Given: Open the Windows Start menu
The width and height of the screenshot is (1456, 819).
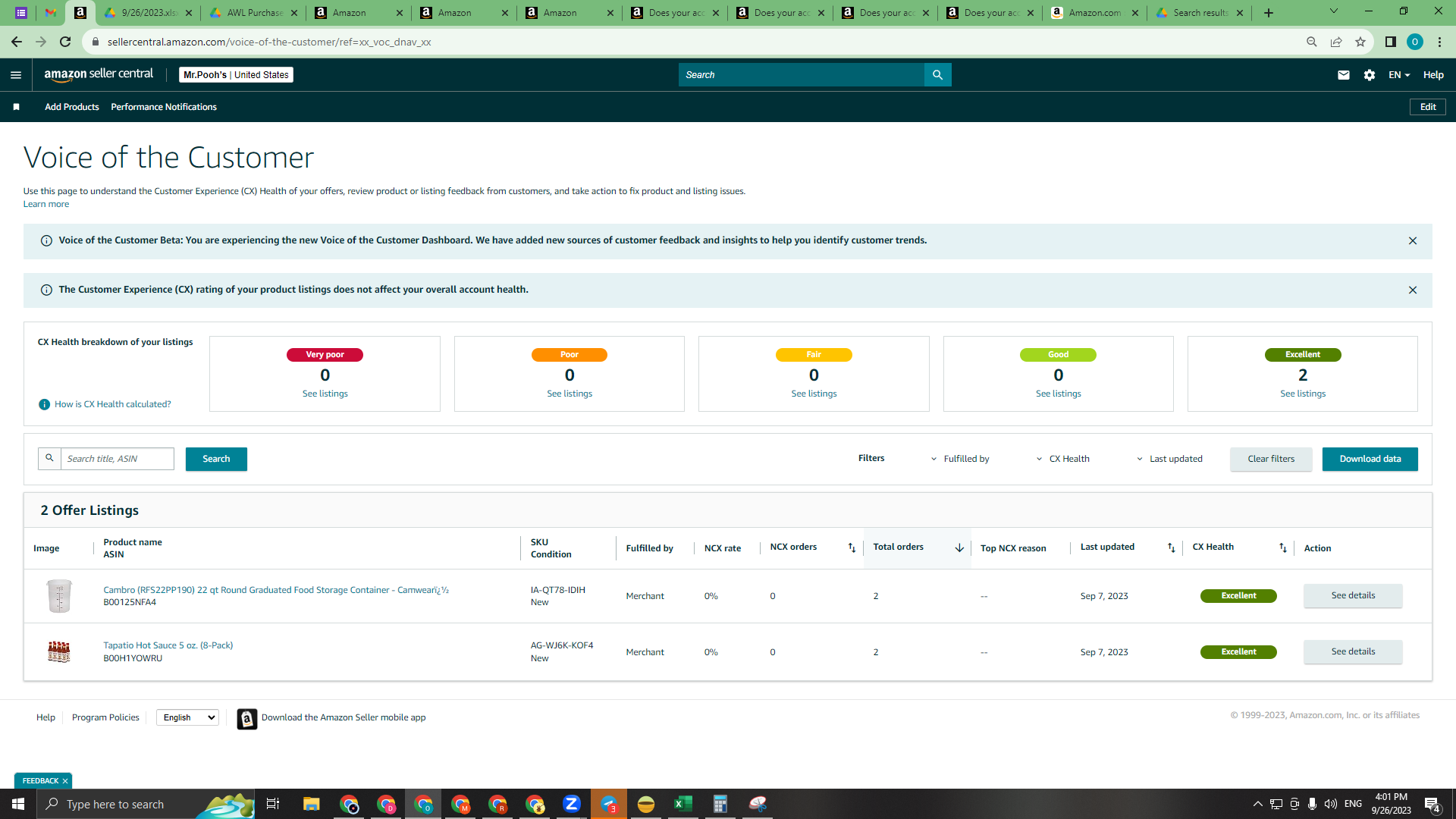Looking at the screenshot, I should (18, 804).
